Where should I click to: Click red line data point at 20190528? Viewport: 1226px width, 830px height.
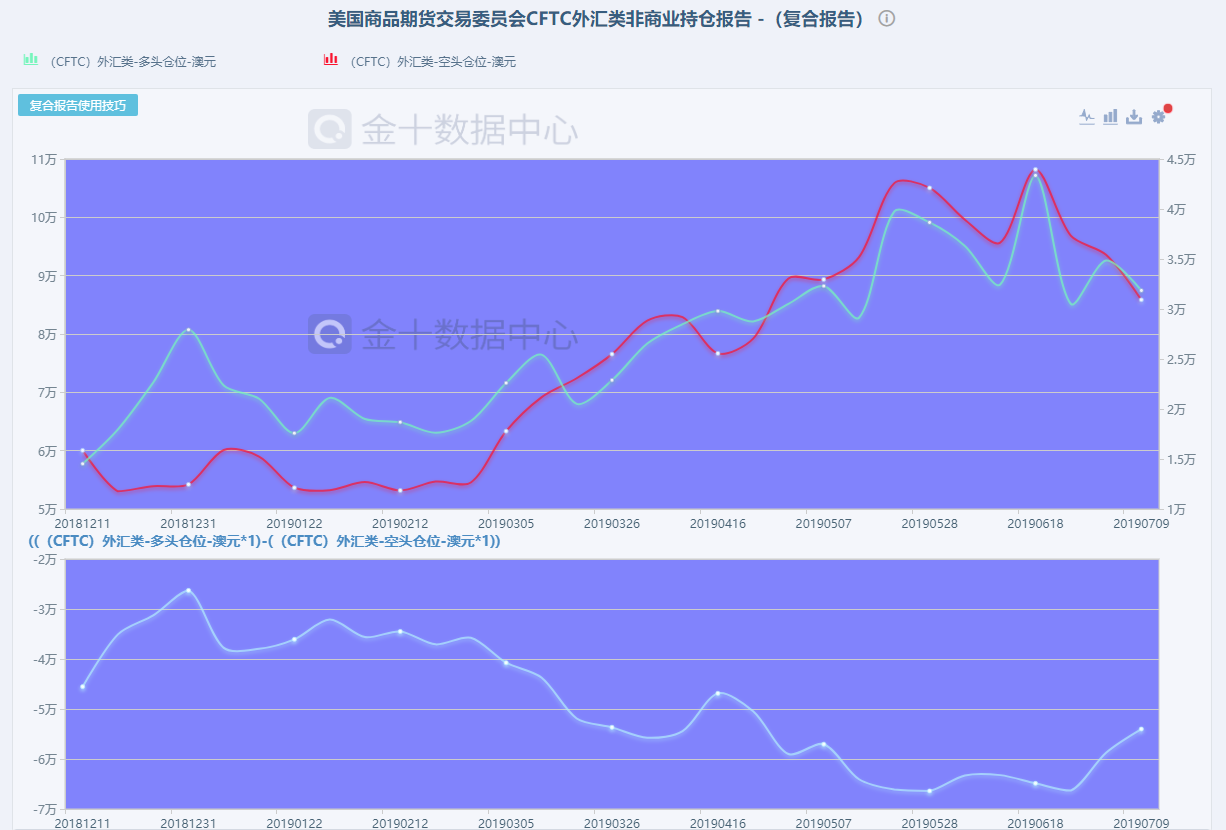[x=929, y=188]
